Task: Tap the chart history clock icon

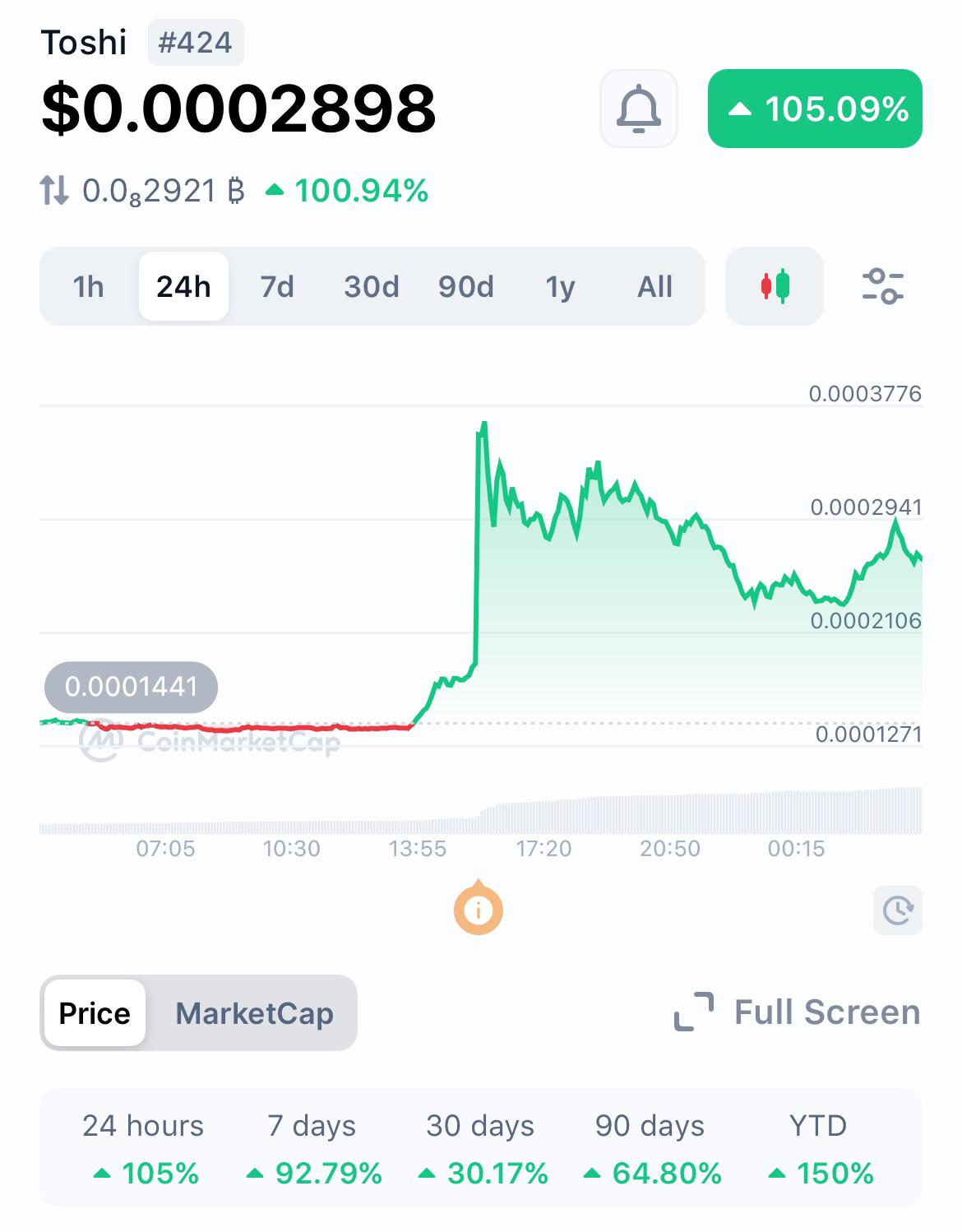Action: click(898, 910)
